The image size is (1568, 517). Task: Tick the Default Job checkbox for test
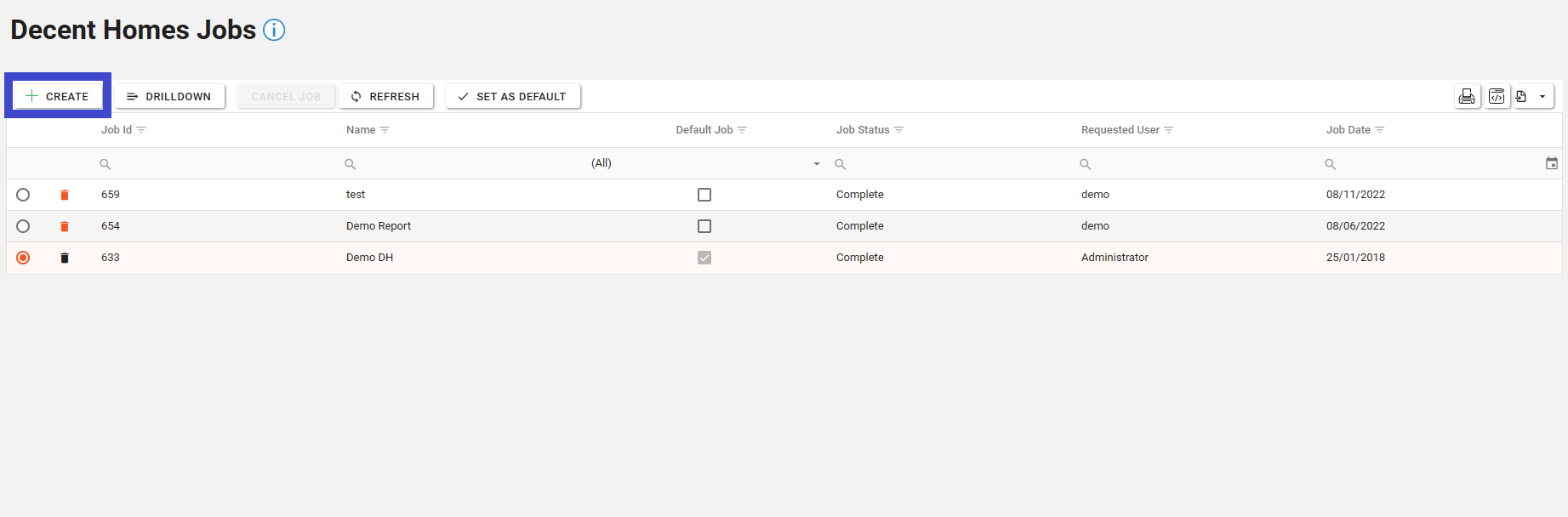(x=704, y=195)
